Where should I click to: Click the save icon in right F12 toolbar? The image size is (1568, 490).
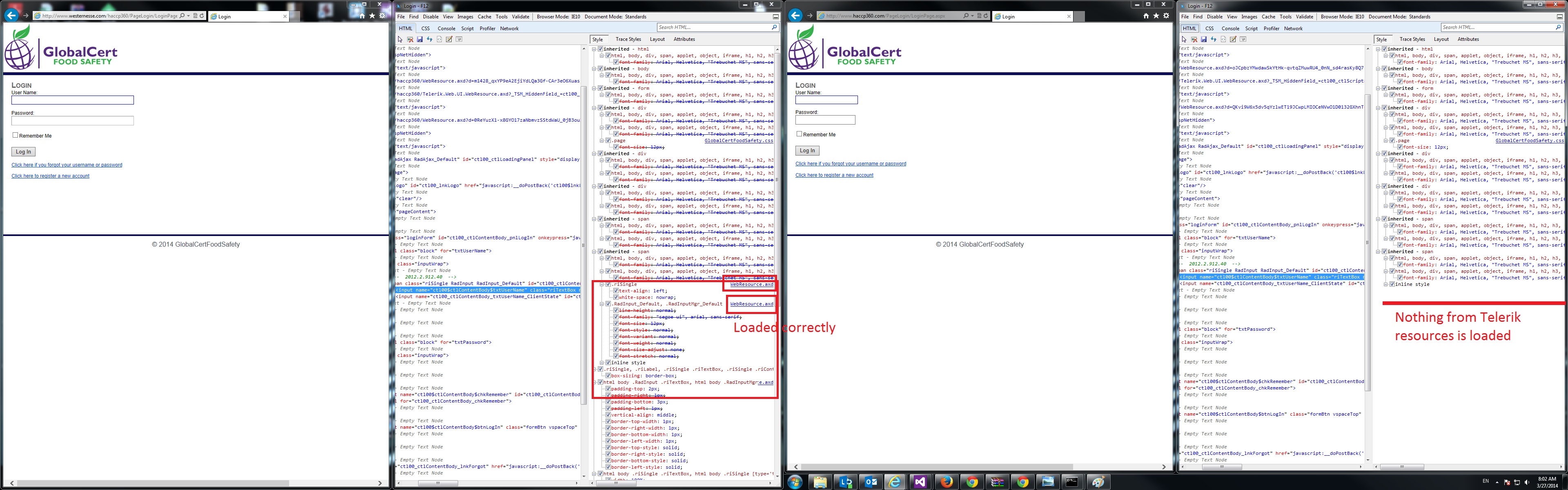click(x=1203, y=39)
